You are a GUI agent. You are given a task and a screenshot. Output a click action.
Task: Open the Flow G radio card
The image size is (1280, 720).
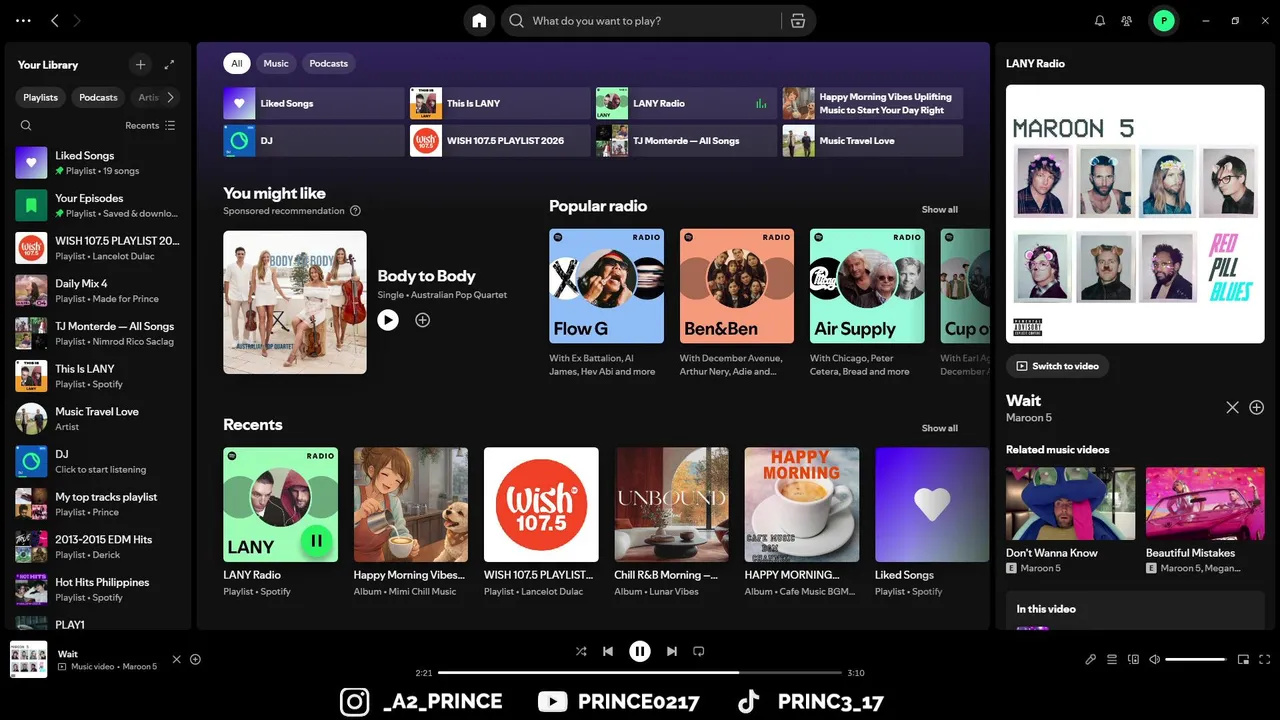pyautogui.click(x=606, y=303)
